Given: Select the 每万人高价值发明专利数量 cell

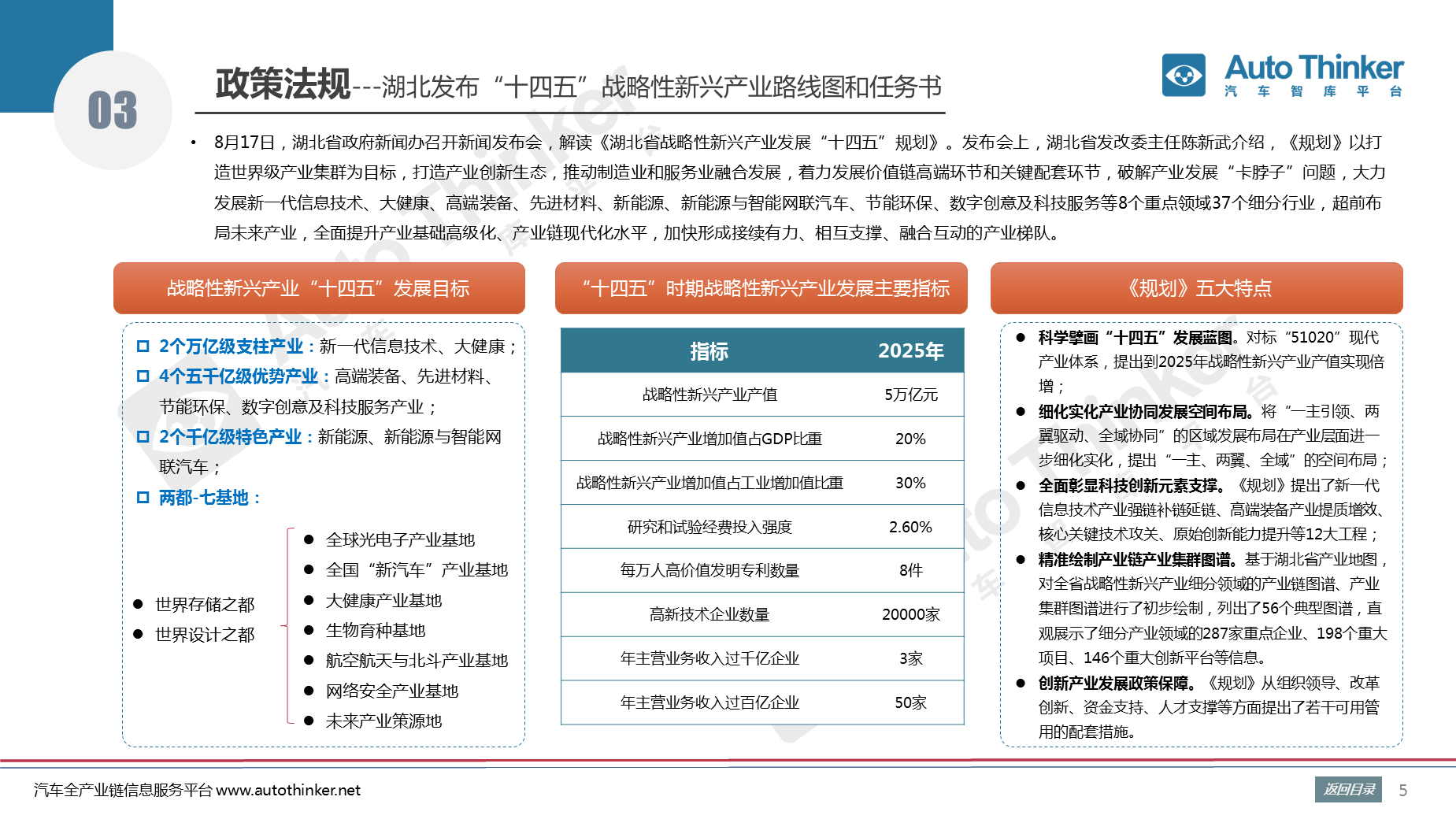Looking at the screenshot, I should 709,570.
